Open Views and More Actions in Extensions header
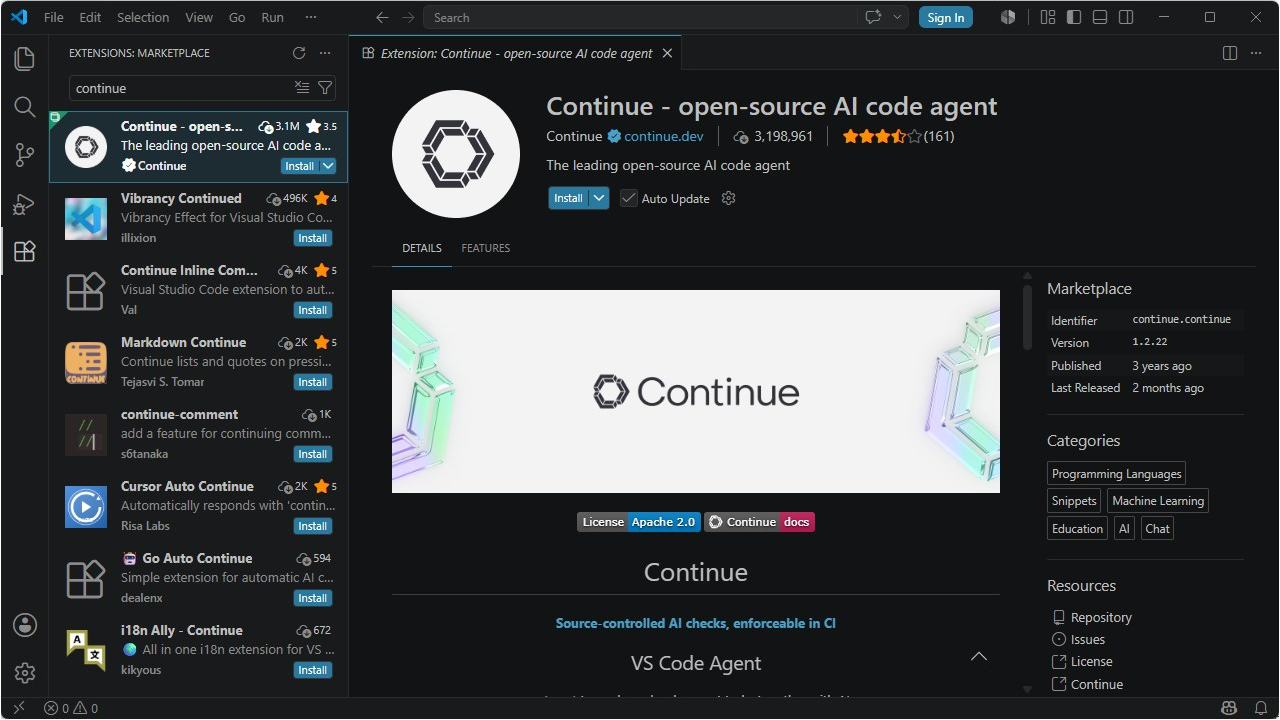1280x720 pixels. [x=325, y=53]
